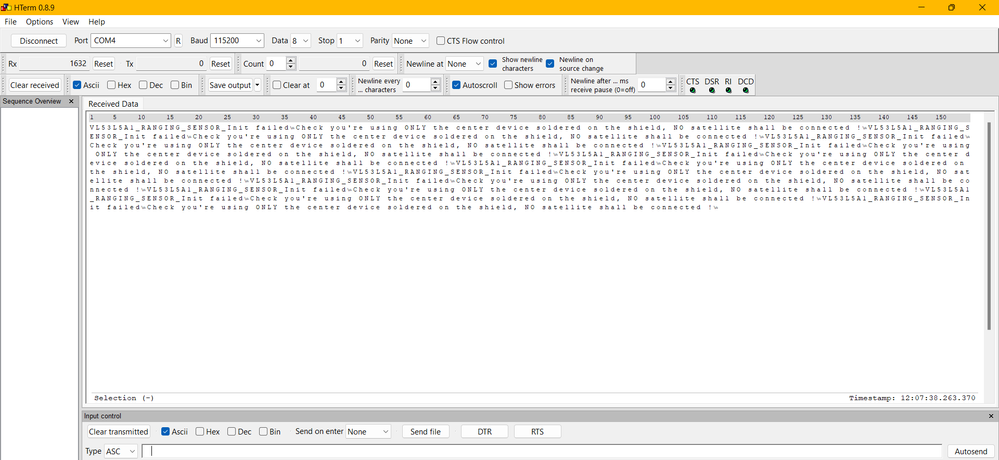999x460 pixels.
Task: Toggle Show newline characters checkbox
Action: [492, 63]
